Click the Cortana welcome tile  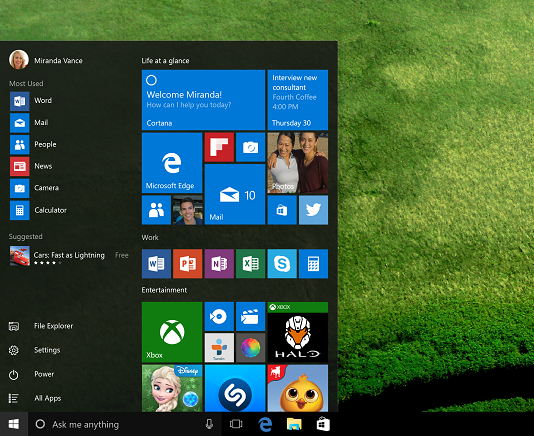click(x=203, y=100)
